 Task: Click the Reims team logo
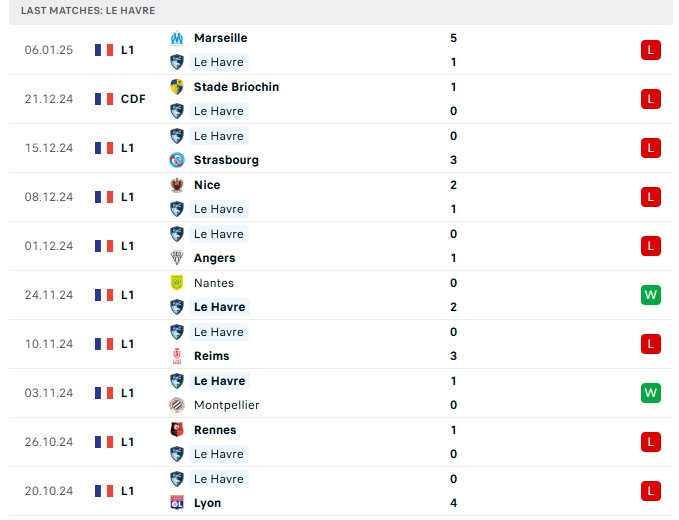coord(177,356)
